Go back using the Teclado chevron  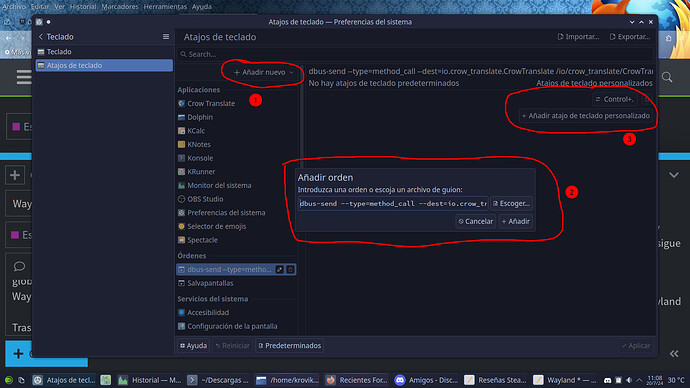pyautogui.click(x=41, y=37)
